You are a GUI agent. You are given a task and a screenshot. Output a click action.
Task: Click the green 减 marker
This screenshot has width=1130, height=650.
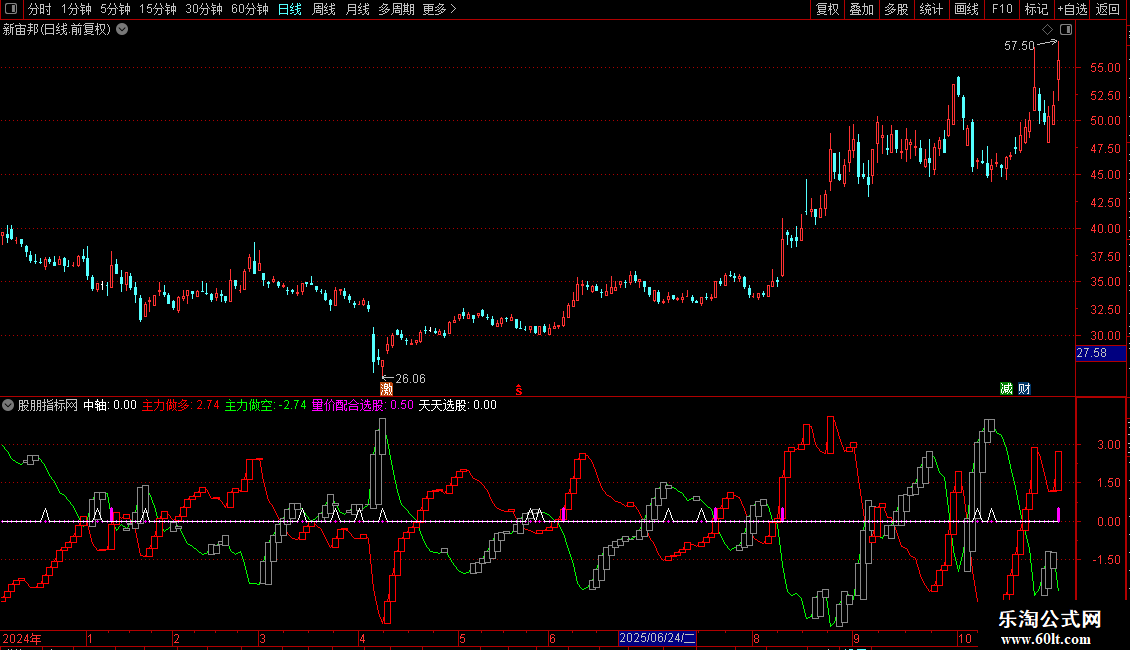click(1006, 388)
